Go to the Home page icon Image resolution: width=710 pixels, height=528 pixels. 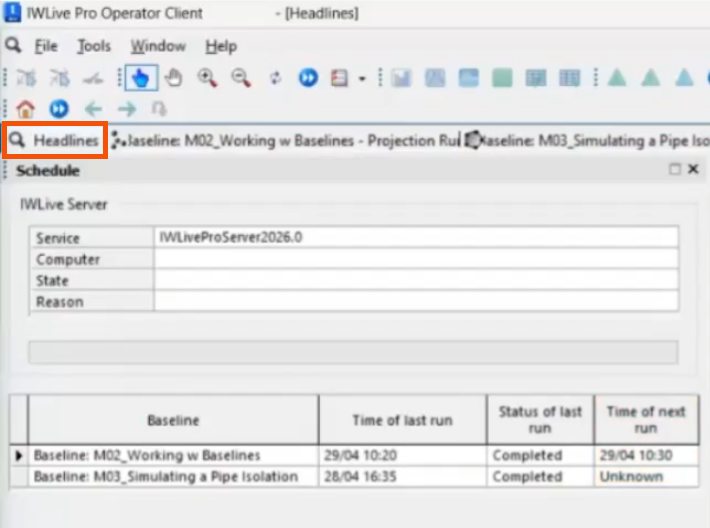point(25,109)
